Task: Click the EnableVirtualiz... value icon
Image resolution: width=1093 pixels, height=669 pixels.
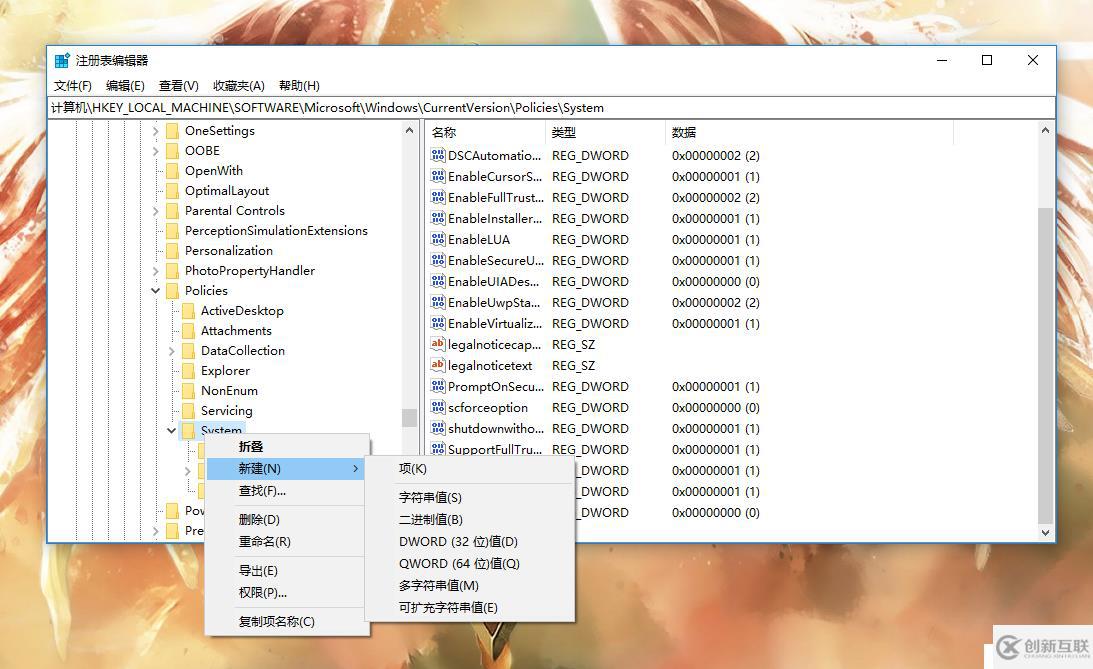Action: point(438,323)
